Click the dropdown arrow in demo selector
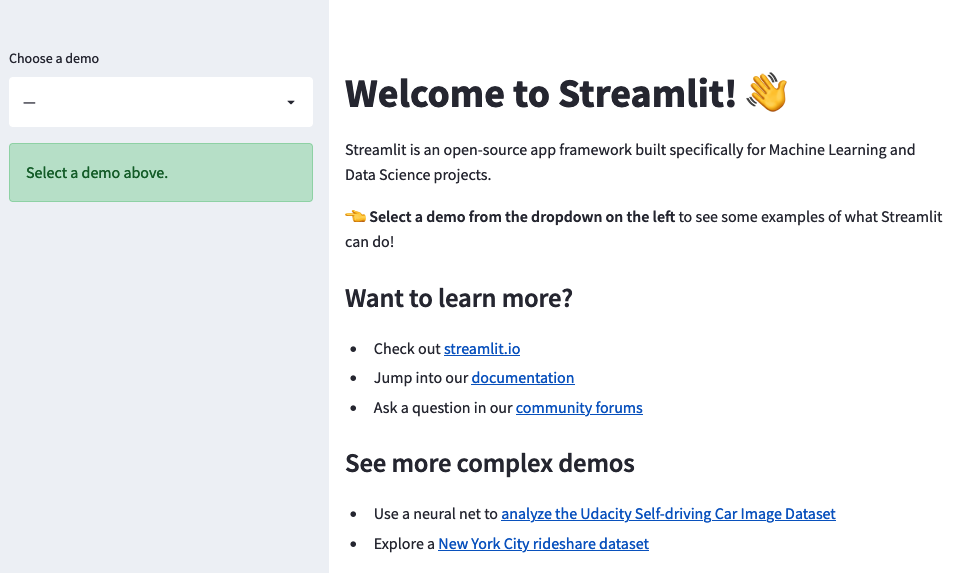 [291, 102]
